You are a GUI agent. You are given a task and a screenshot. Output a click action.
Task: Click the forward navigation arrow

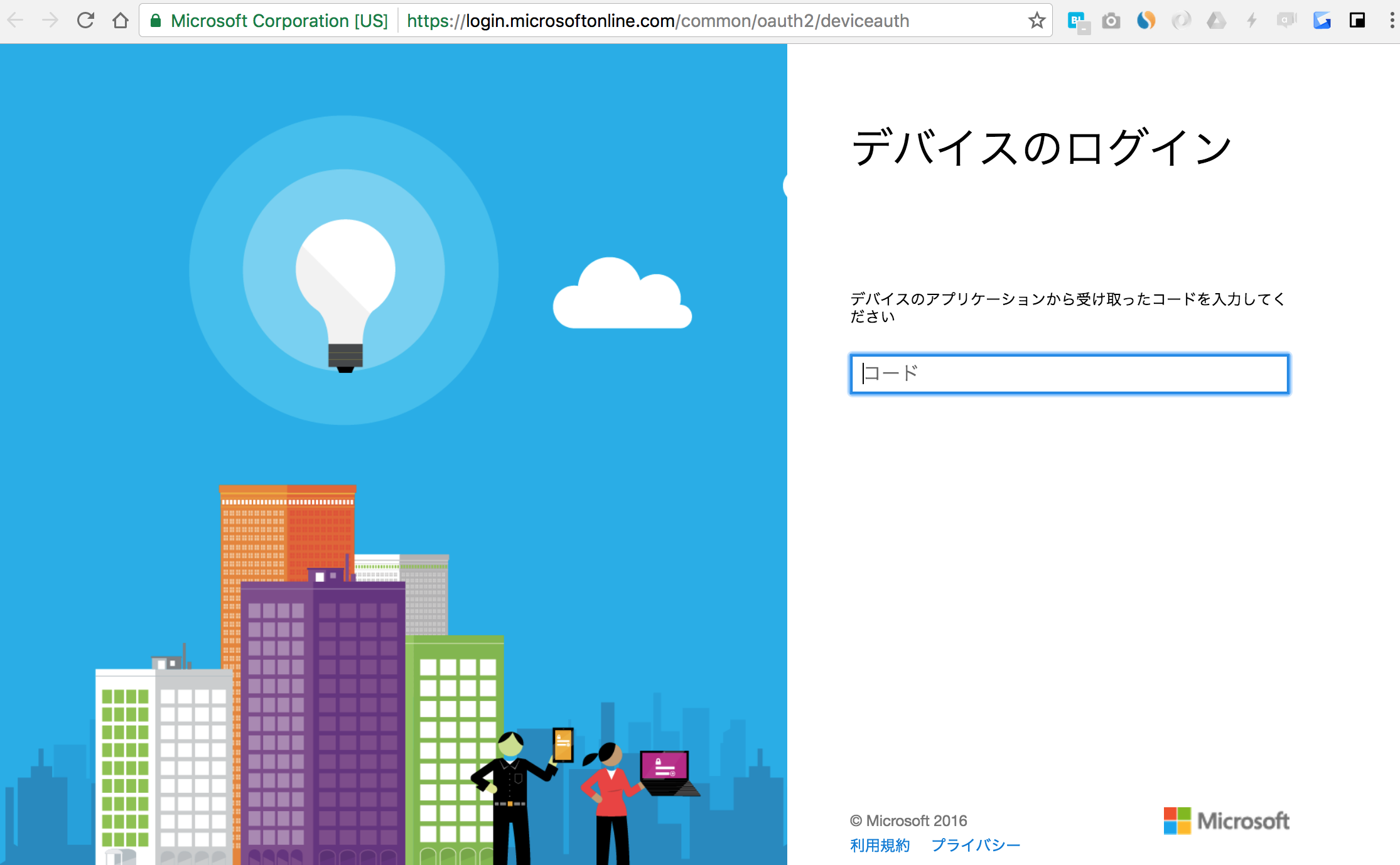pos(50,20)
